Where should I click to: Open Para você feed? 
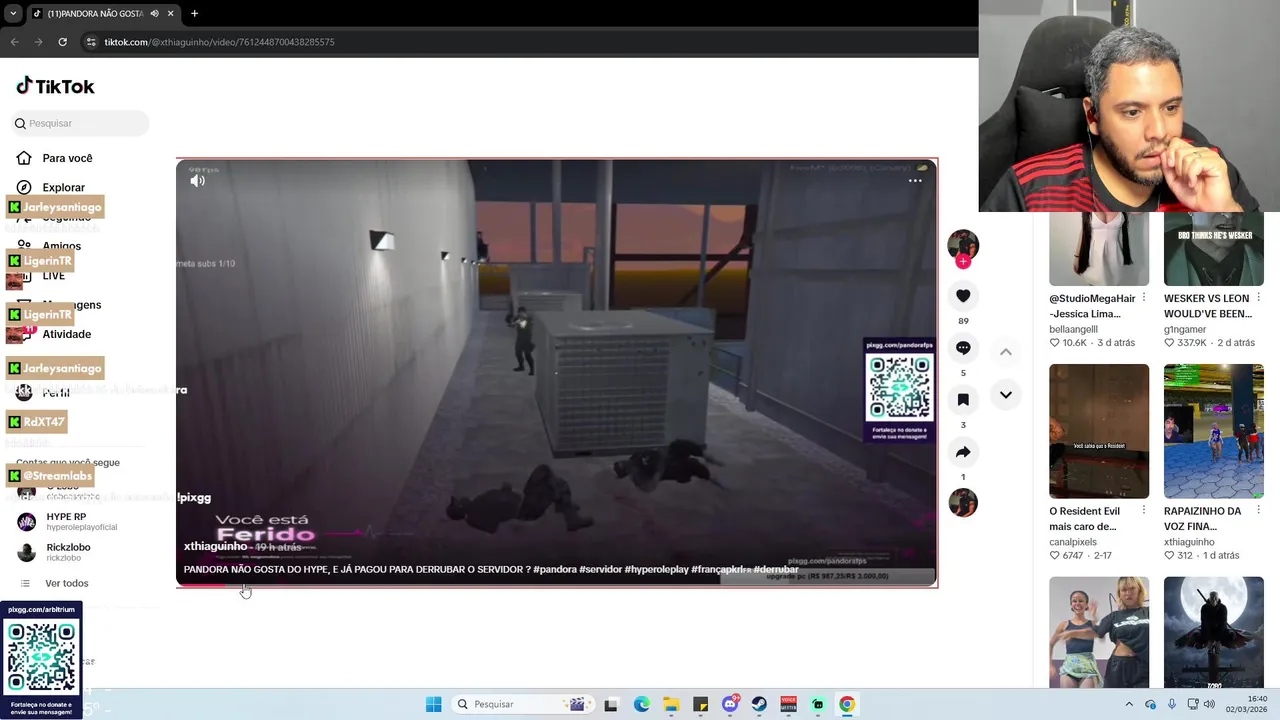67,158
